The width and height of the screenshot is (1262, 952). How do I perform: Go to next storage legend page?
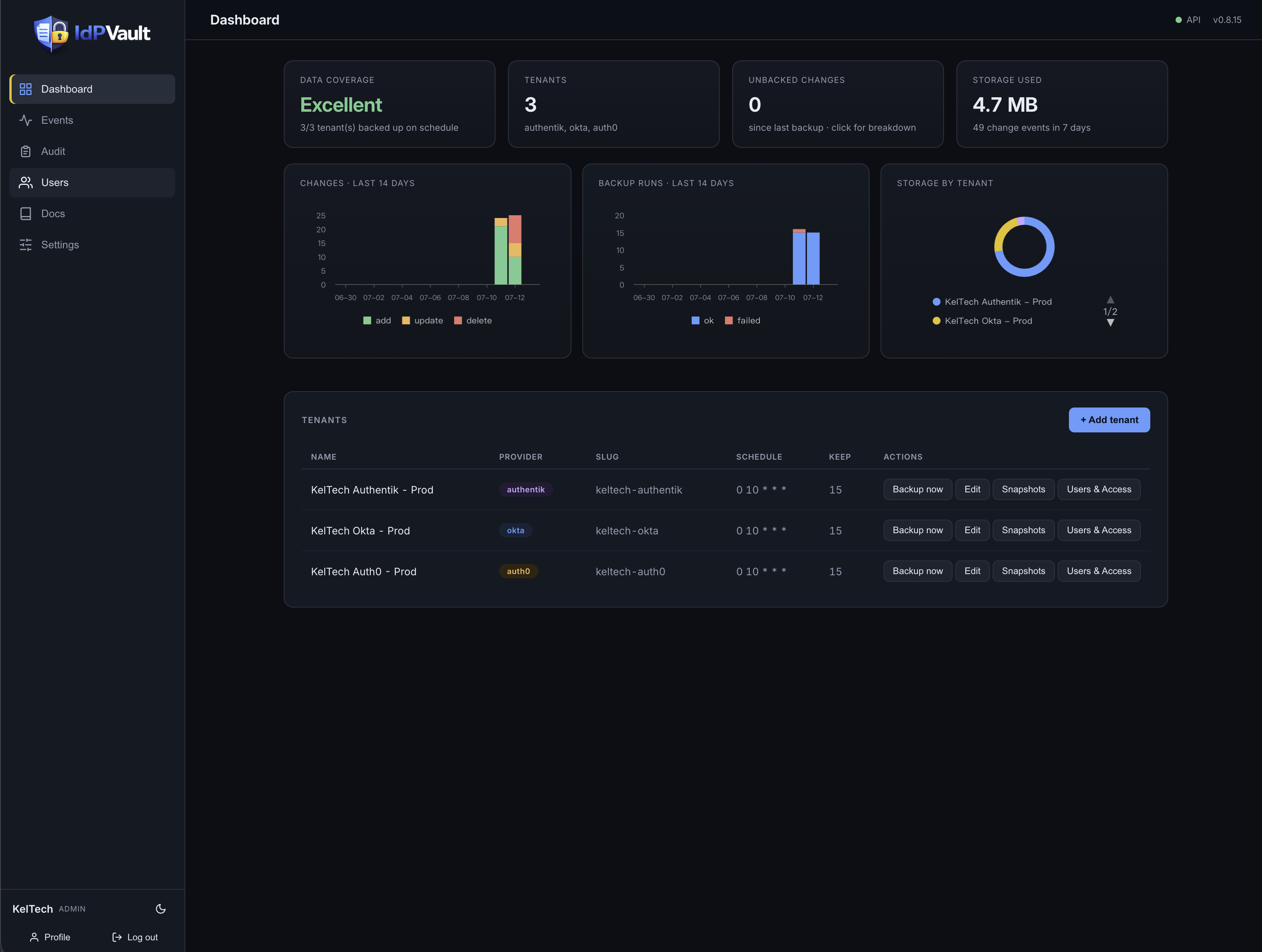[1110, 323]
